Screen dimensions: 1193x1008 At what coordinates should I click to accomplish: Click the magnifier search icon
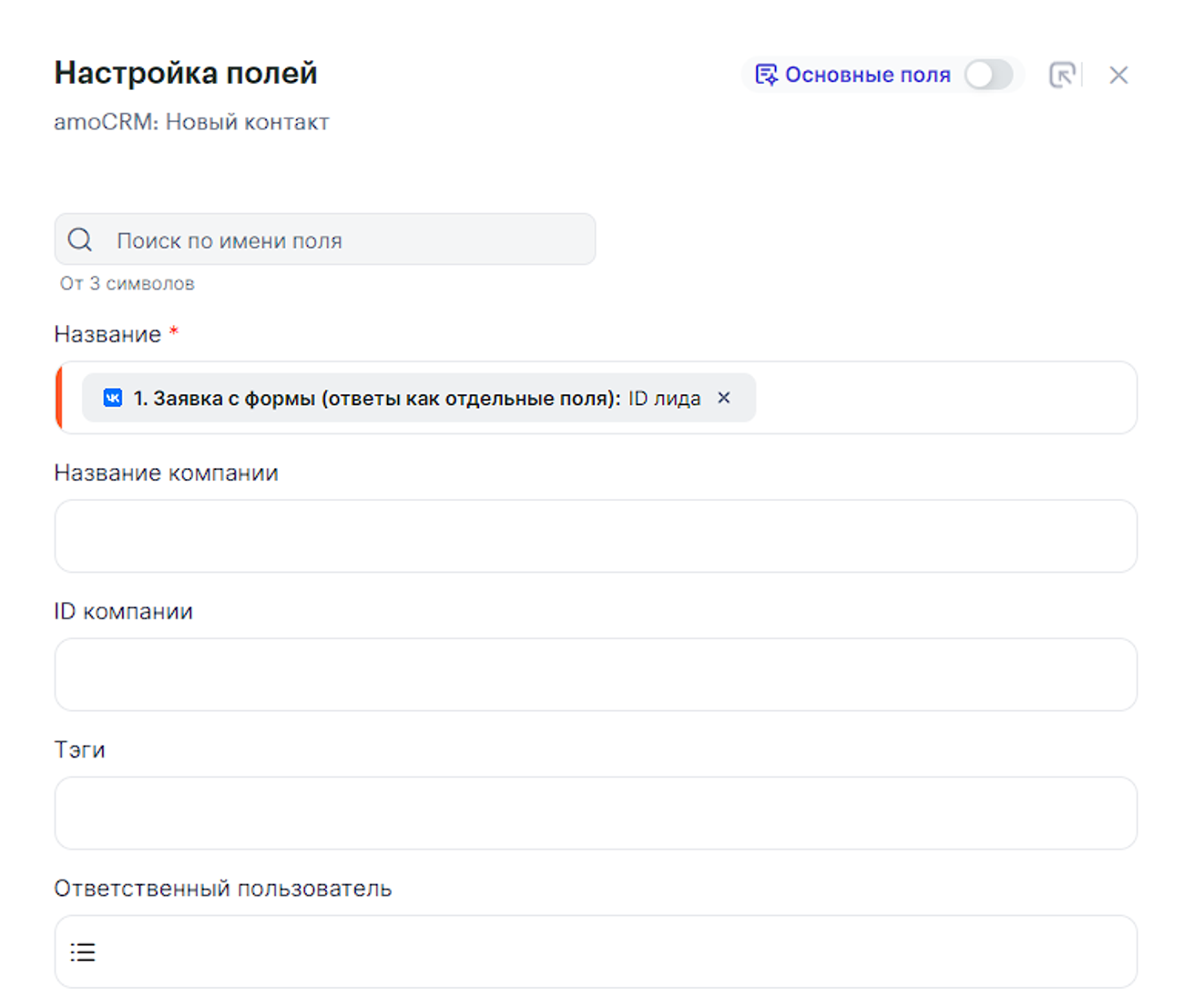(80, 239)
